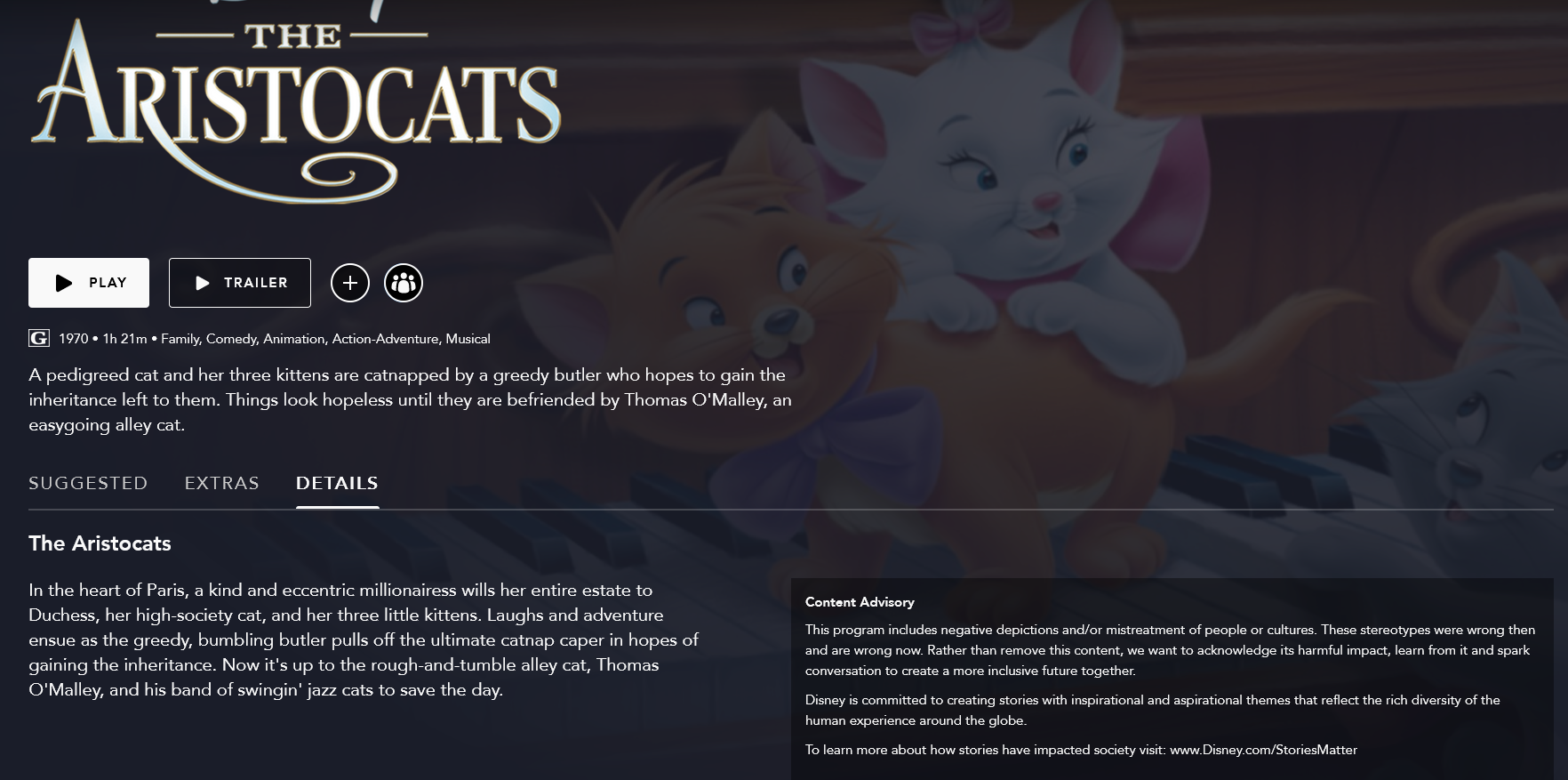1568x780 pixels.
Task: Start the movie with the PLAY button
Action: click(x=89, y=283)
